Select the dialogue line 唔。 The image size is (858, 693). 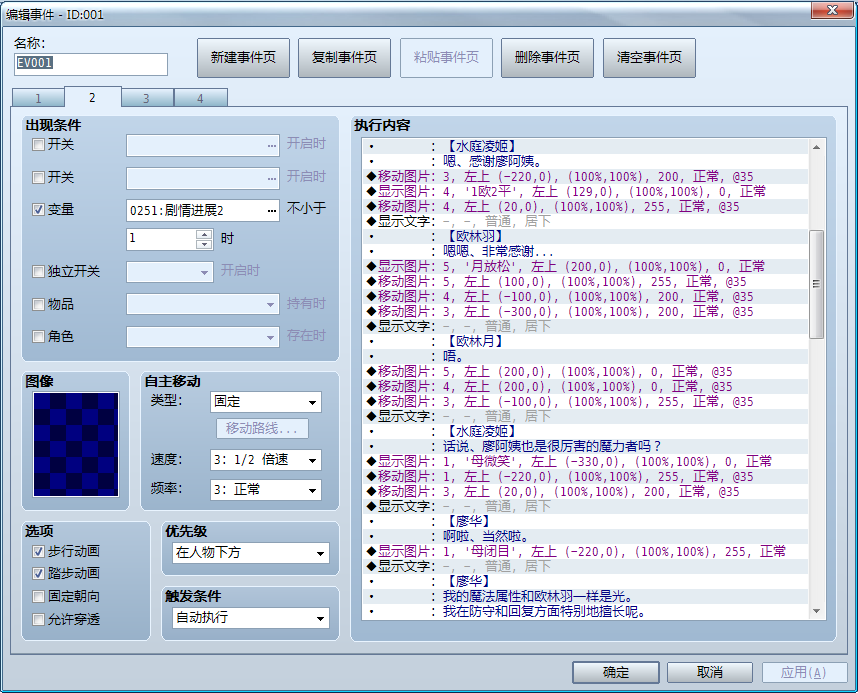click(585, 356)
